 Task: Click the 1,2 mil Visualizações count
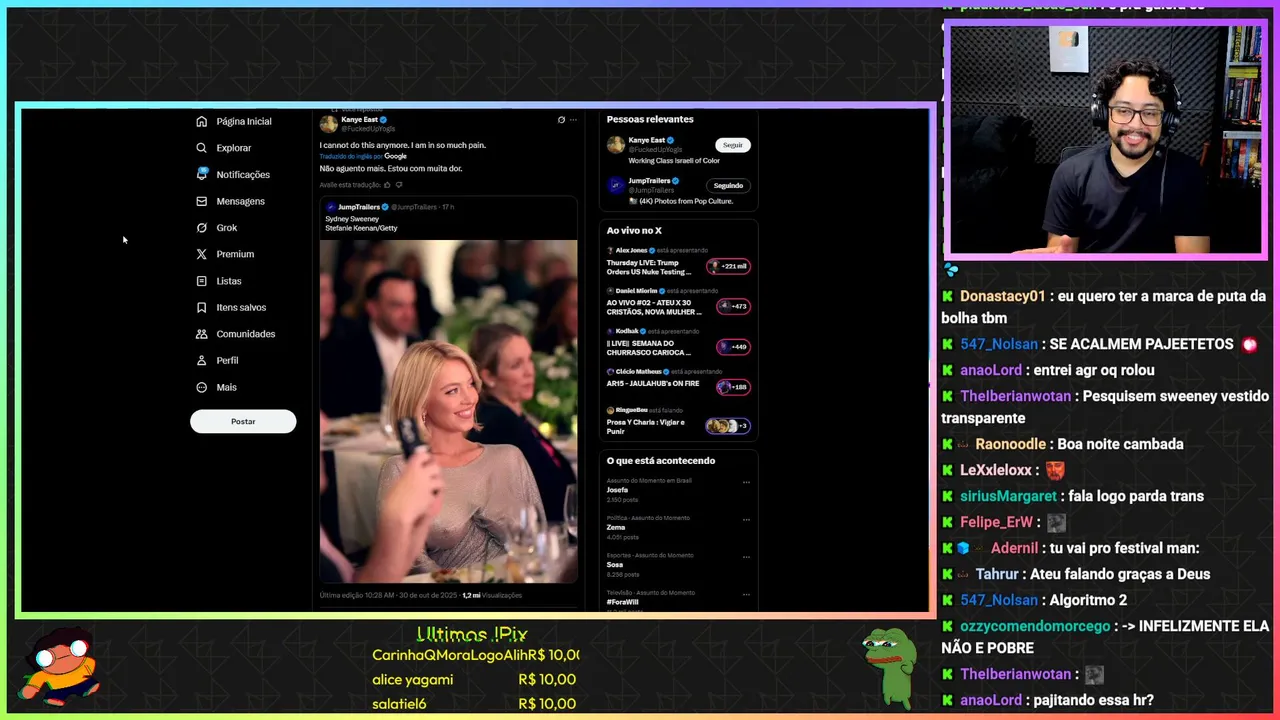click(492, 595)
